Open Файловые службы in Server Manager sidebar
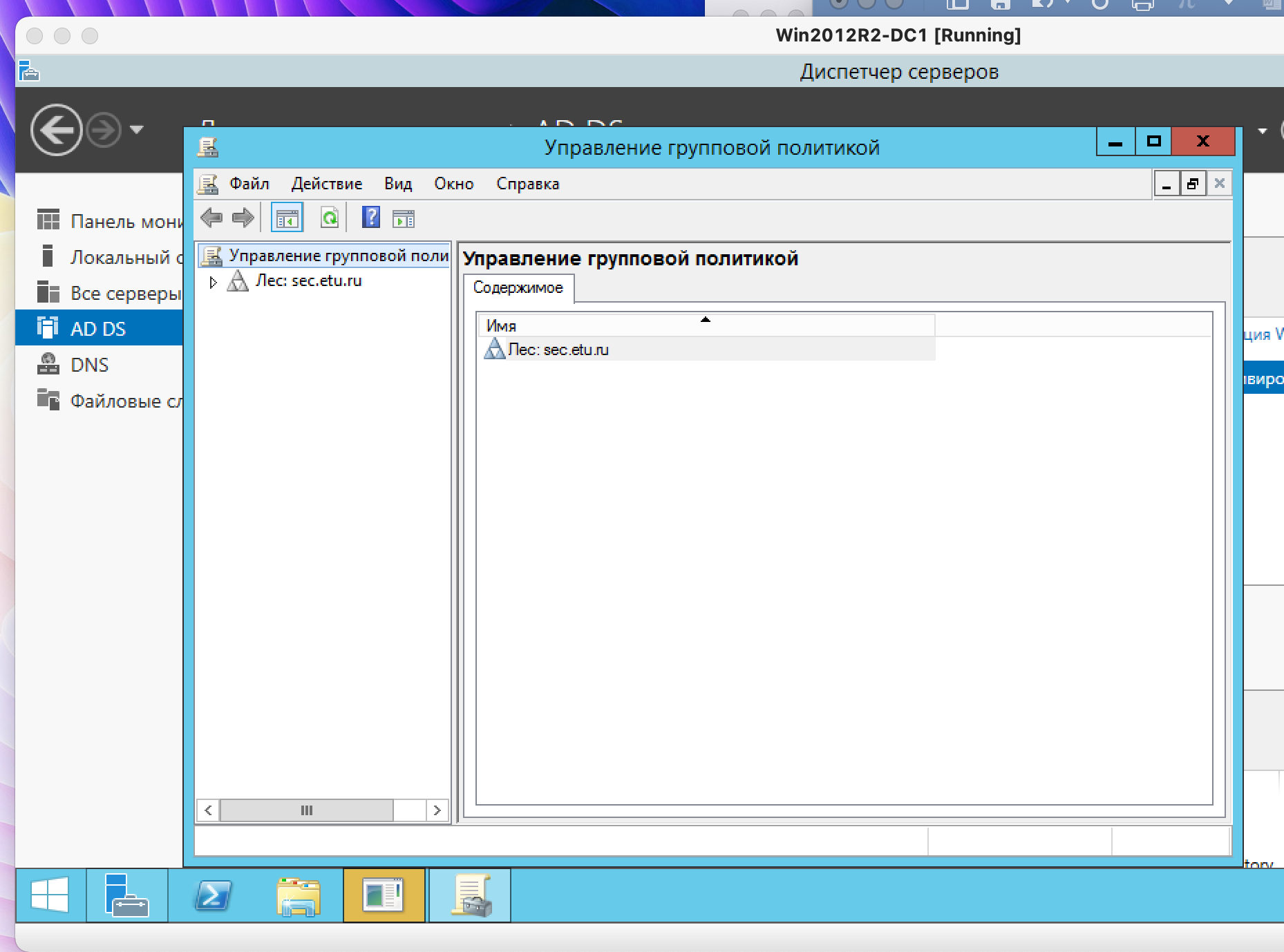This screenshot has height=952, width=1284. pos(99,401)
